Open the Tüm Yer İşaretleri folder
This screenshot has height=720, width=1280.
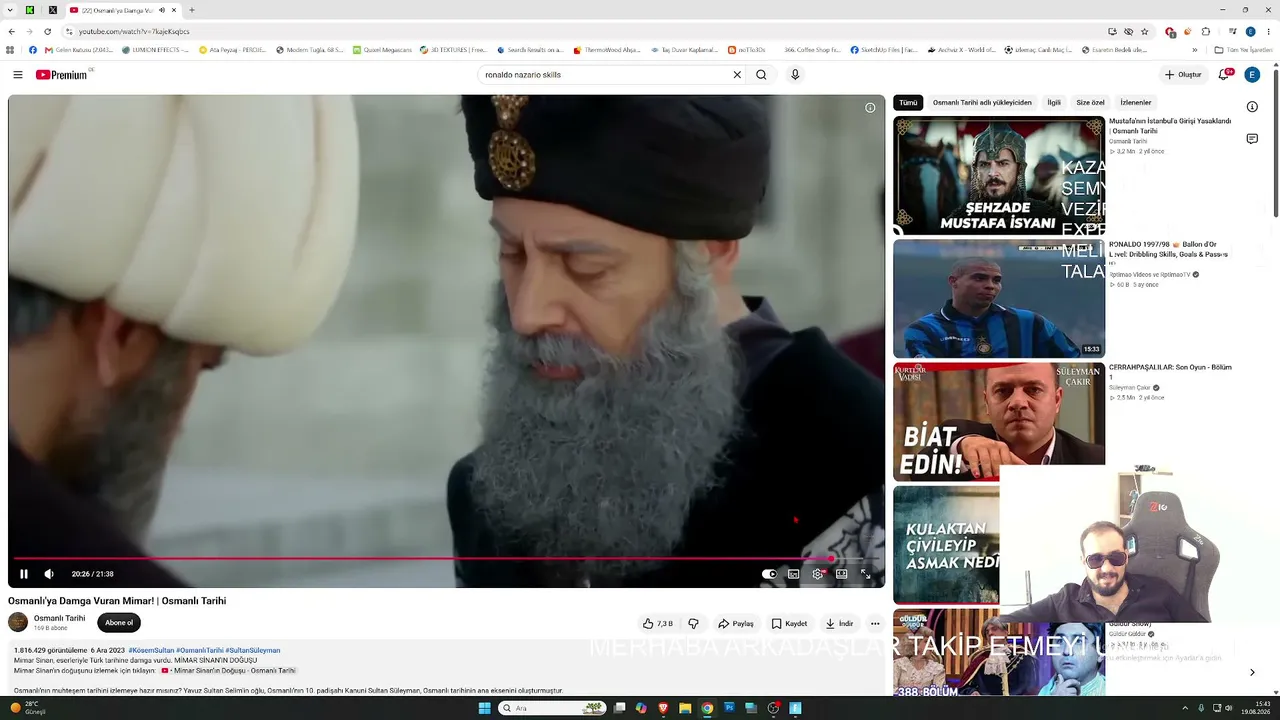click(1243, 50)
